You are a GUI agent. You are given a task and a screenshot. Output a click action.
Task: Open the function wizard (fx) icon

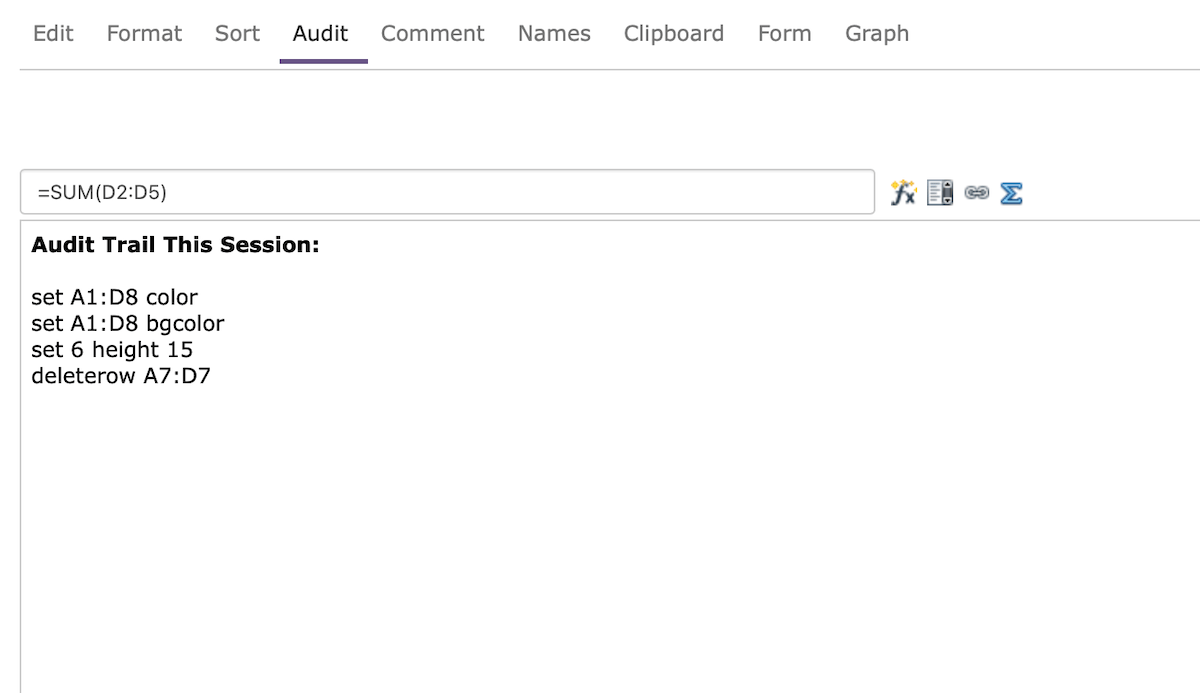pos(902,192)
